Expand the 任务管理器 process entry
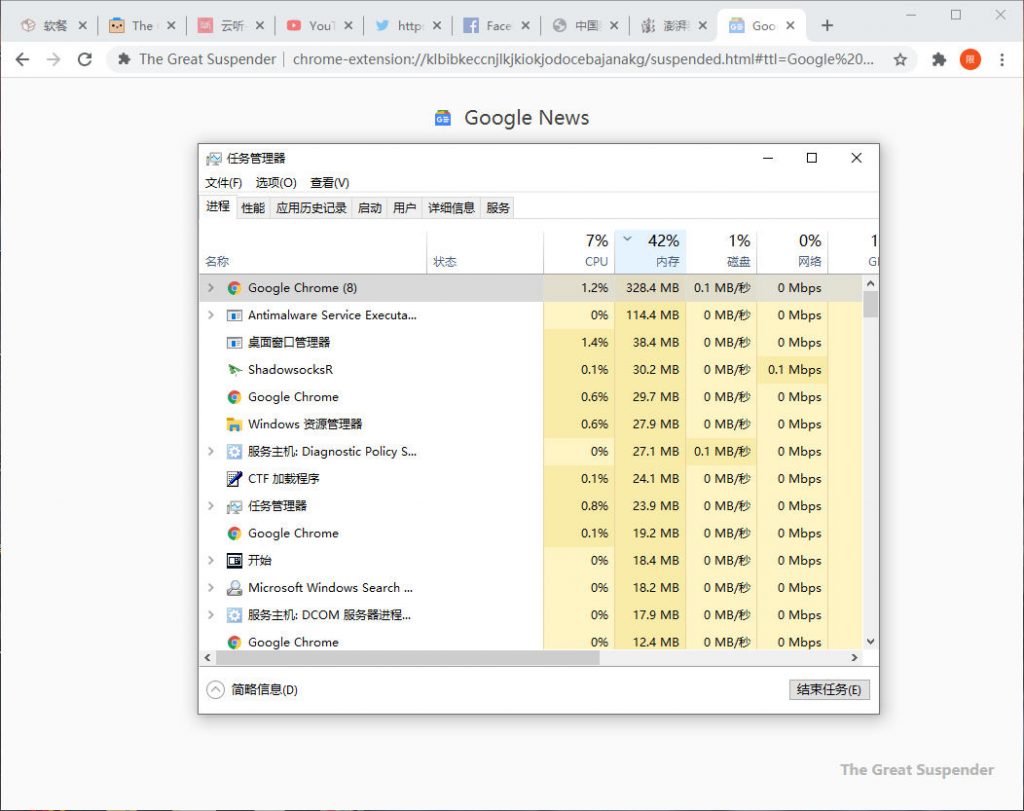The height and width of the screenshot is (811, 1024). point(211,505)
